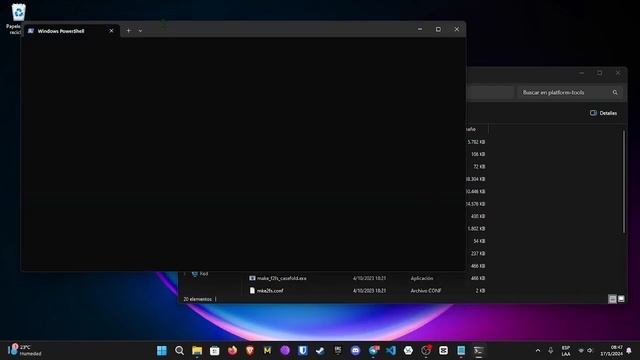Open the taskbar app with red badge next to Discord

[x=373, y=351]
